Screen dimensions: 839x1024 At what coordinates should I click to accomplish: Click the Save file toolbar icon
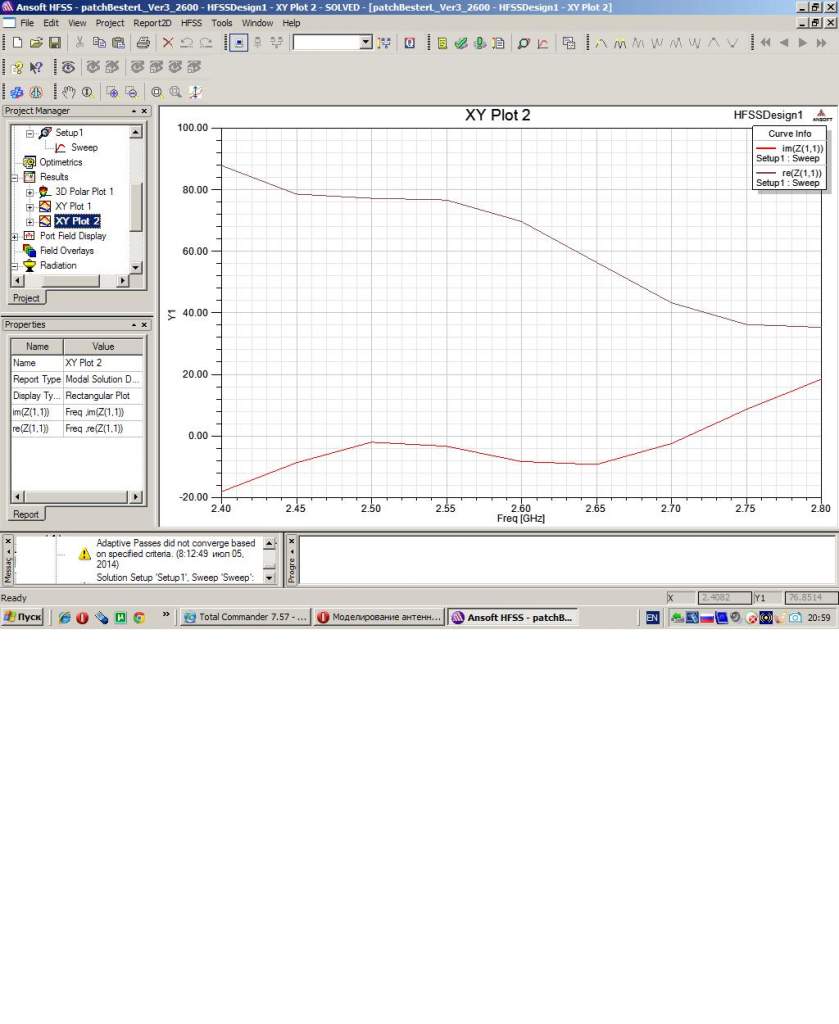click(55, 43)
